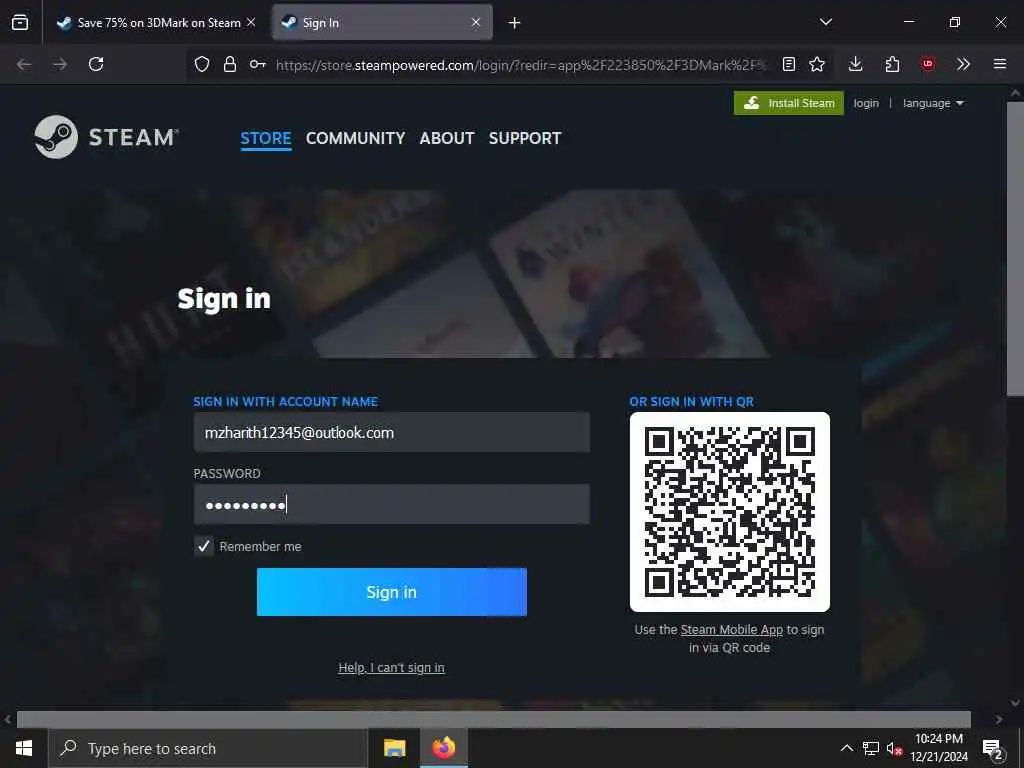Open the ABOUT page

(447, 138)
